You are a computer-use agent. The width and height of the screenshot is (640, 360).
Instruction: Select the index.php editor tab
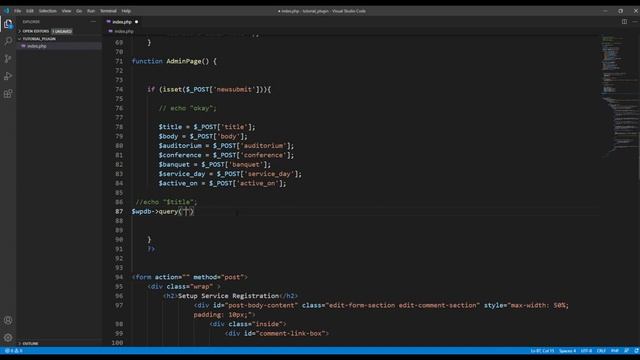[122, 22]
